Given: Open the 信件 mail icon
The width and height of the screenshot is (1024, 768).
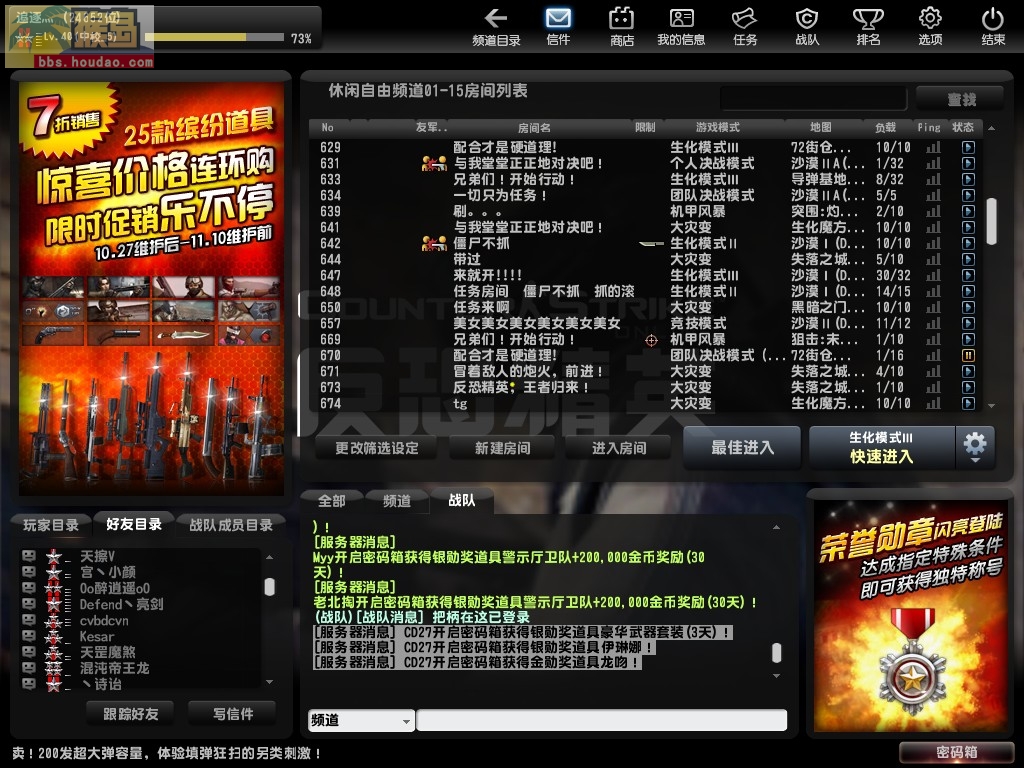Looking at the screenshot, I should (558, 27).
